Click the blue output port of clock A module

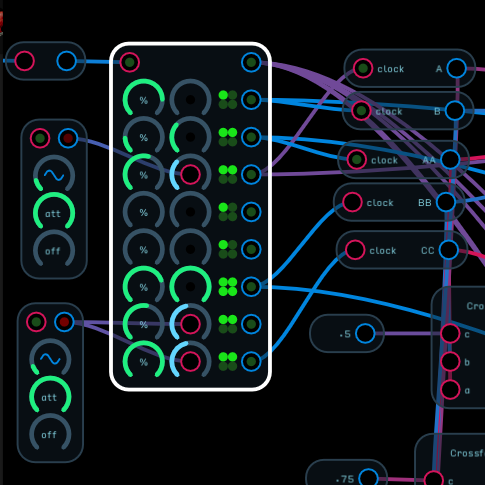(456, 68)
